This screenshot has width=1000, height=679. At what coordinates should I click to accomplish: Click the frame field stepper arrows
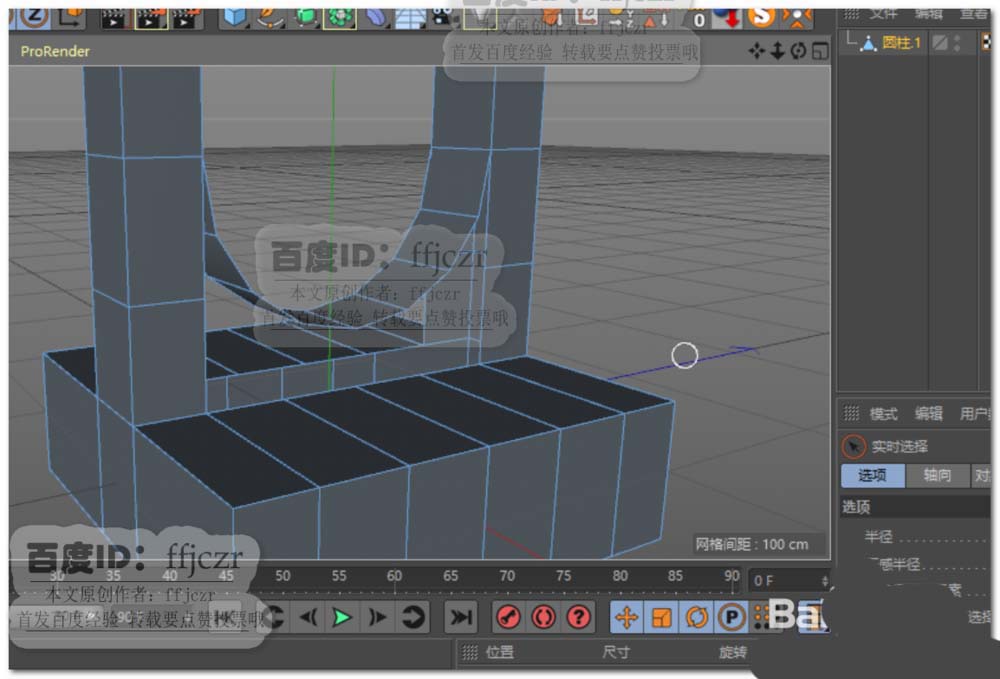825,581
